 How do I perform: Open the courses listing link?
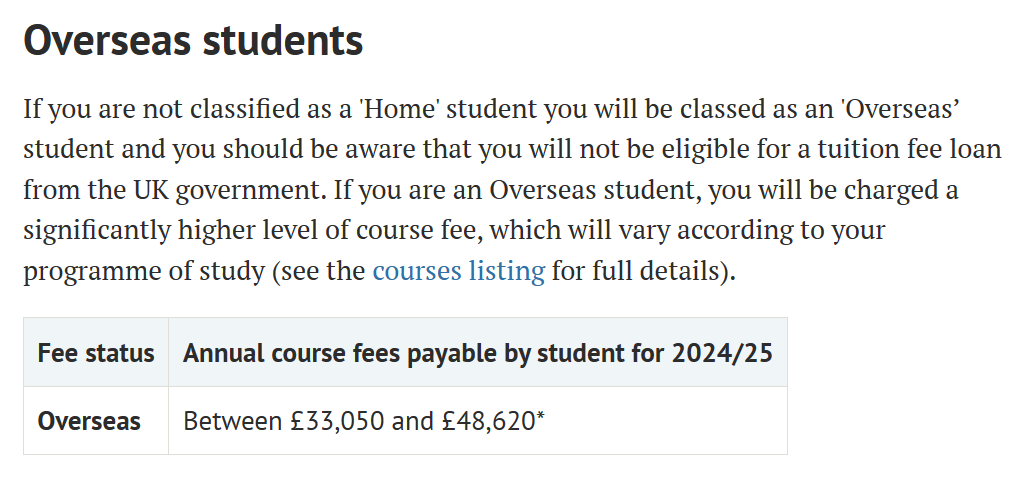[x=459, y=270]
